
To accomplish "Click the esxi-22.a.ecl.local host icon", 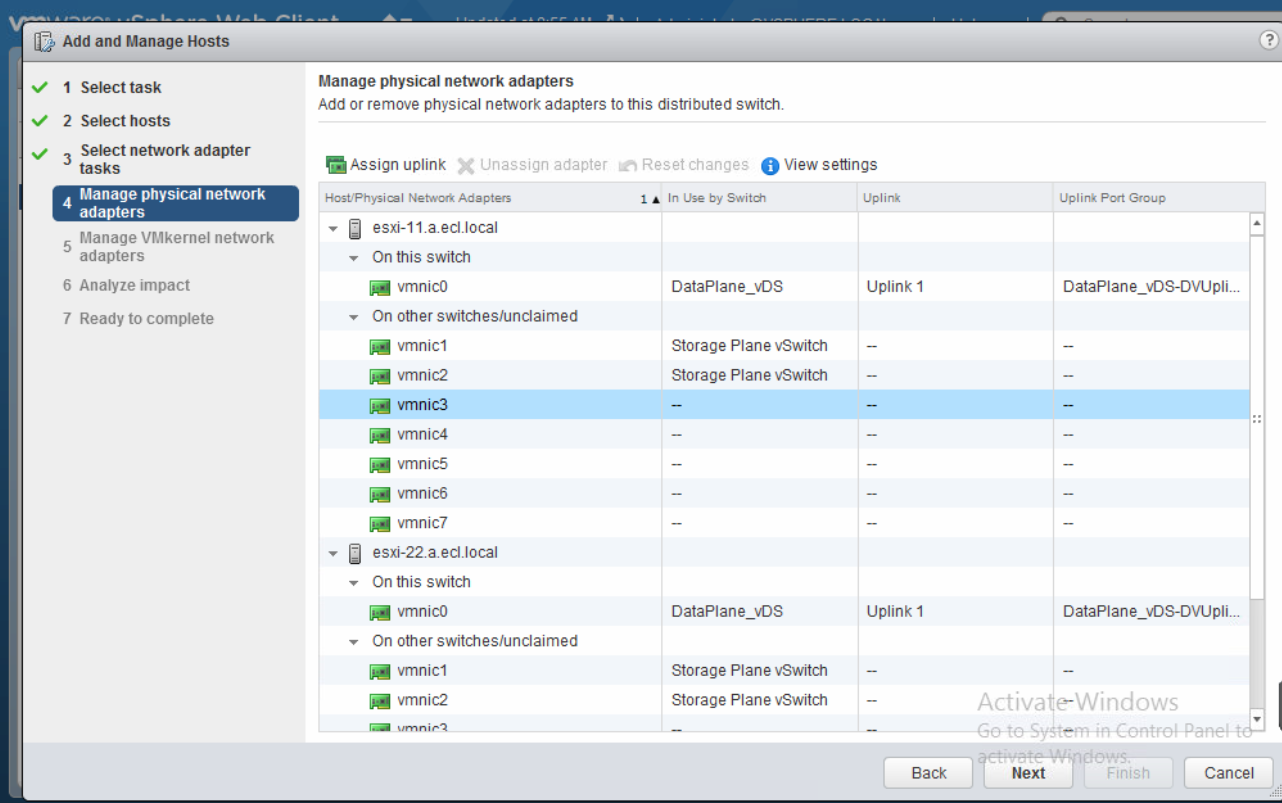I will pos(355,553).
